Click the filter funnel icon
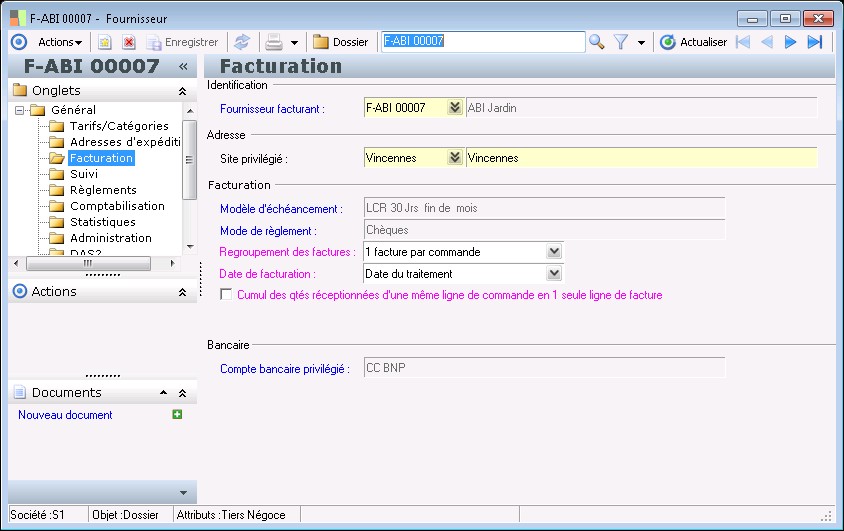Image resolution: width=844 pixels, height=531 pixels. [x=621, y=42]
